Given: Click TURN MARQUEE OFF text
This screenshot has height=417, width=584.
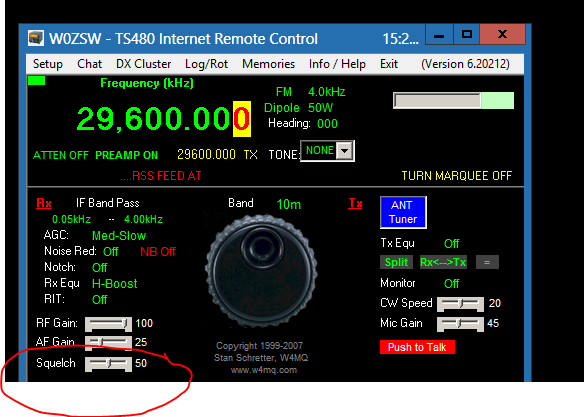Looking at the screenshot, I should point(457,176).
